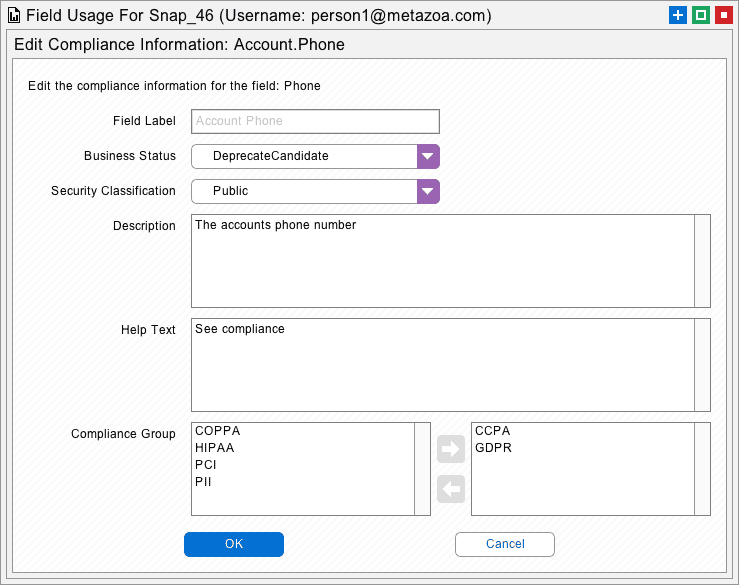The height and width of the screenshot is (585, 739).
Task: Click the red close window icon
Action: click(x=724, y=15)
